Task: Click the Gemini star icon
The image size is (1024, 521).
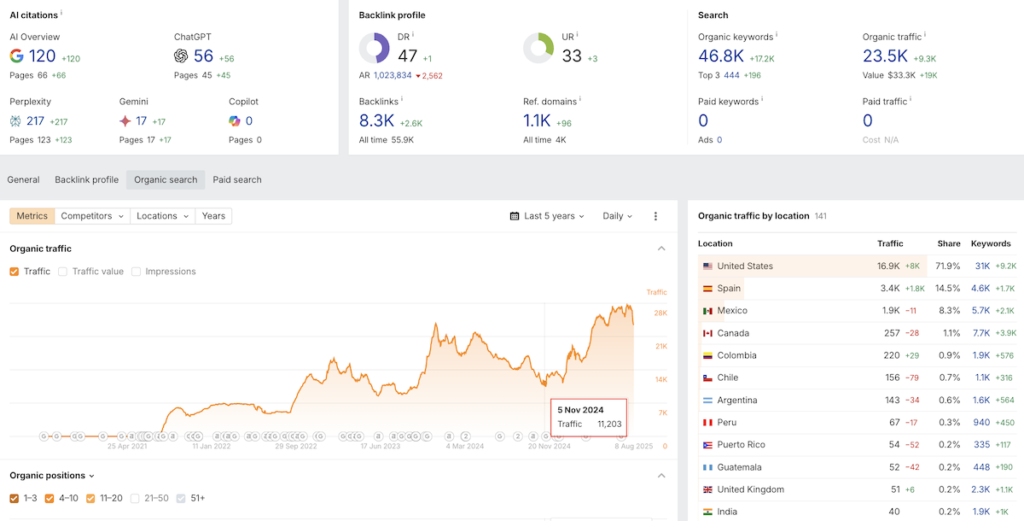Action: click(x=125, y=121)
